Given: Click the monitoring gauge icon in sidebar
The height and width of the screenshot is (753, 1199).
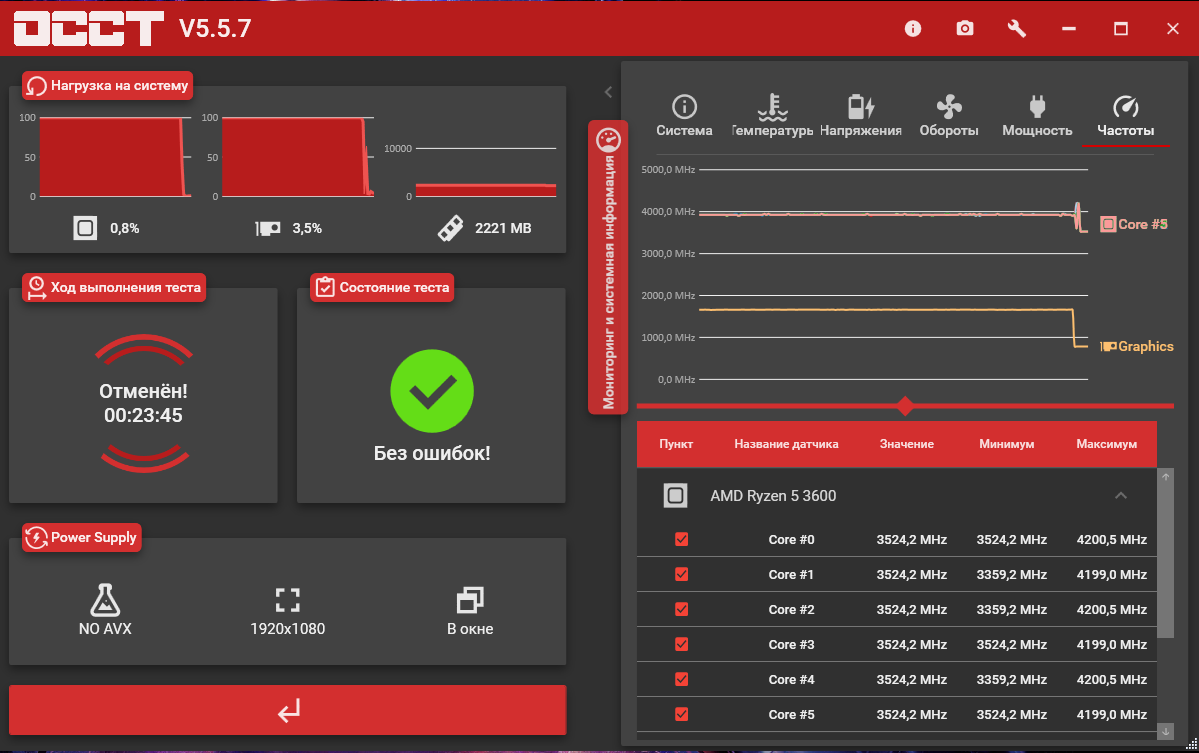Looking at the screenshot, I should pos(609,140).
